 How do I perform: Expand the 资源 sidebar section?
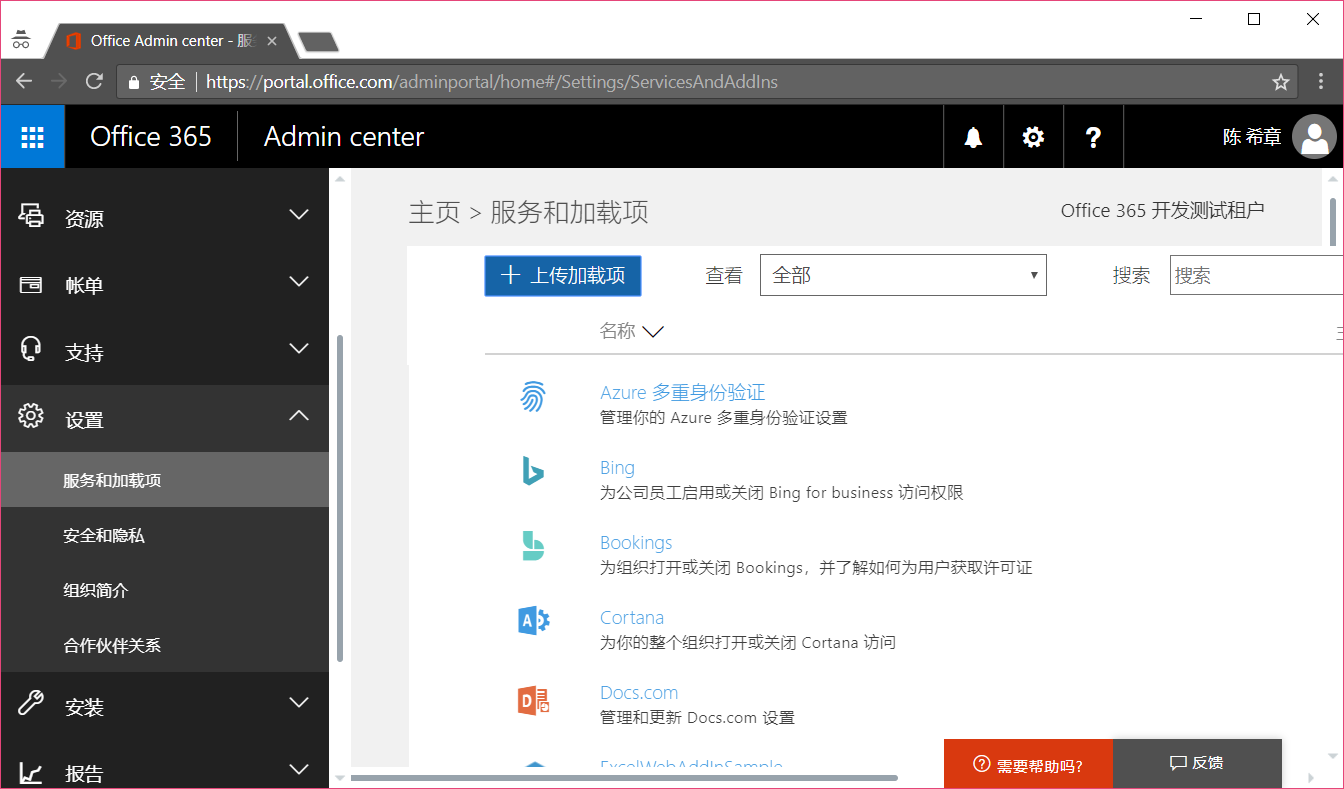(x=165, y=217)
